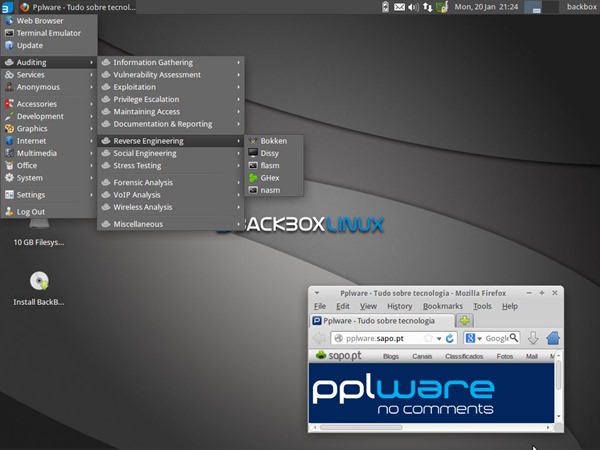Expand the System submenu
Image resolution: width=600 pixels, height=450 pixels.
point(49,178)
